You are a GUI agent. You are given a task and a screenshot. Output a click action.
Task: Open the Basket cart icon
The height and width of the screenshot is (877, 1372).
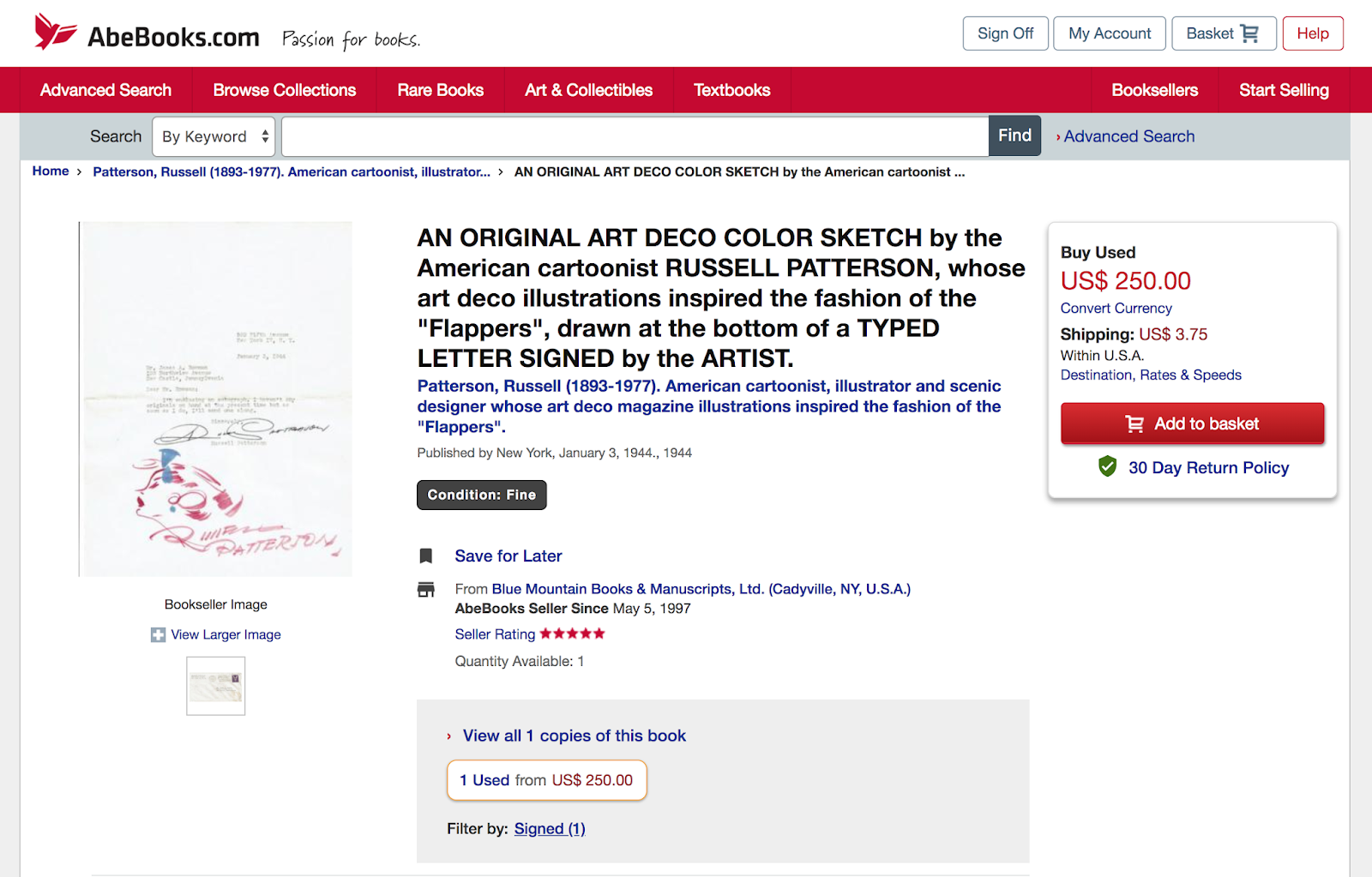tap(1249, 33)
